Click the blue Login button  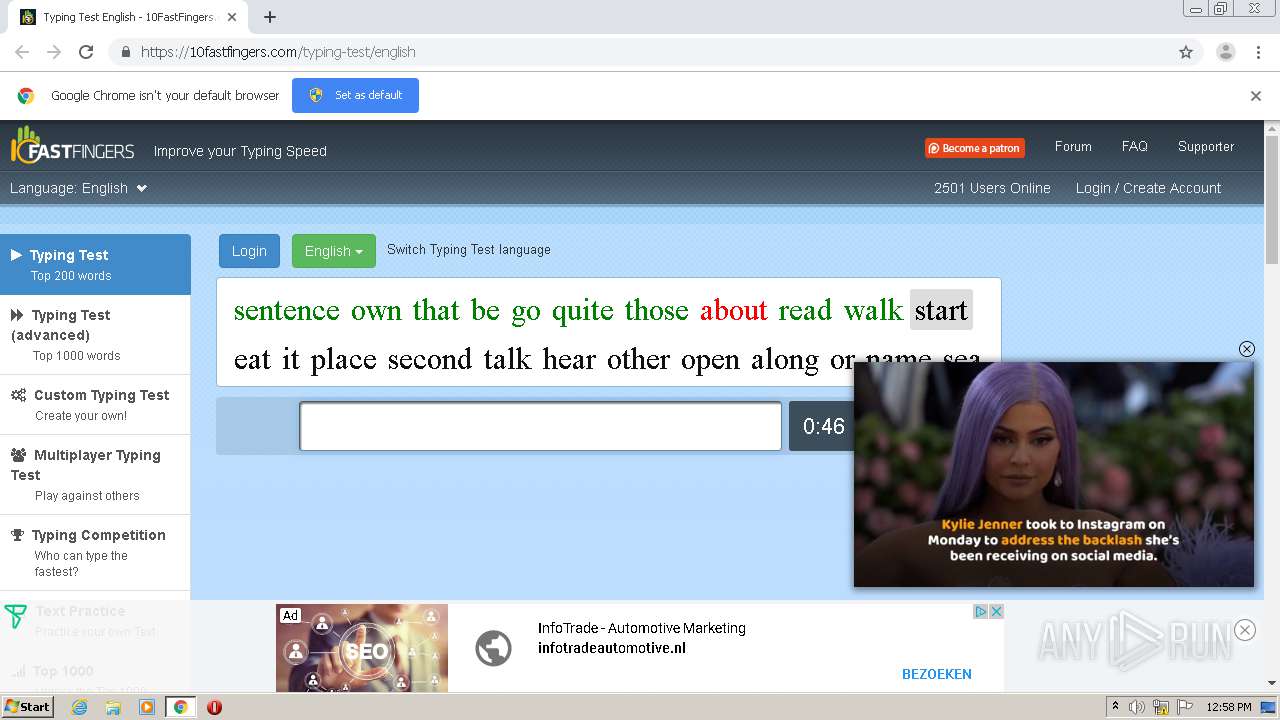(249, 251)
